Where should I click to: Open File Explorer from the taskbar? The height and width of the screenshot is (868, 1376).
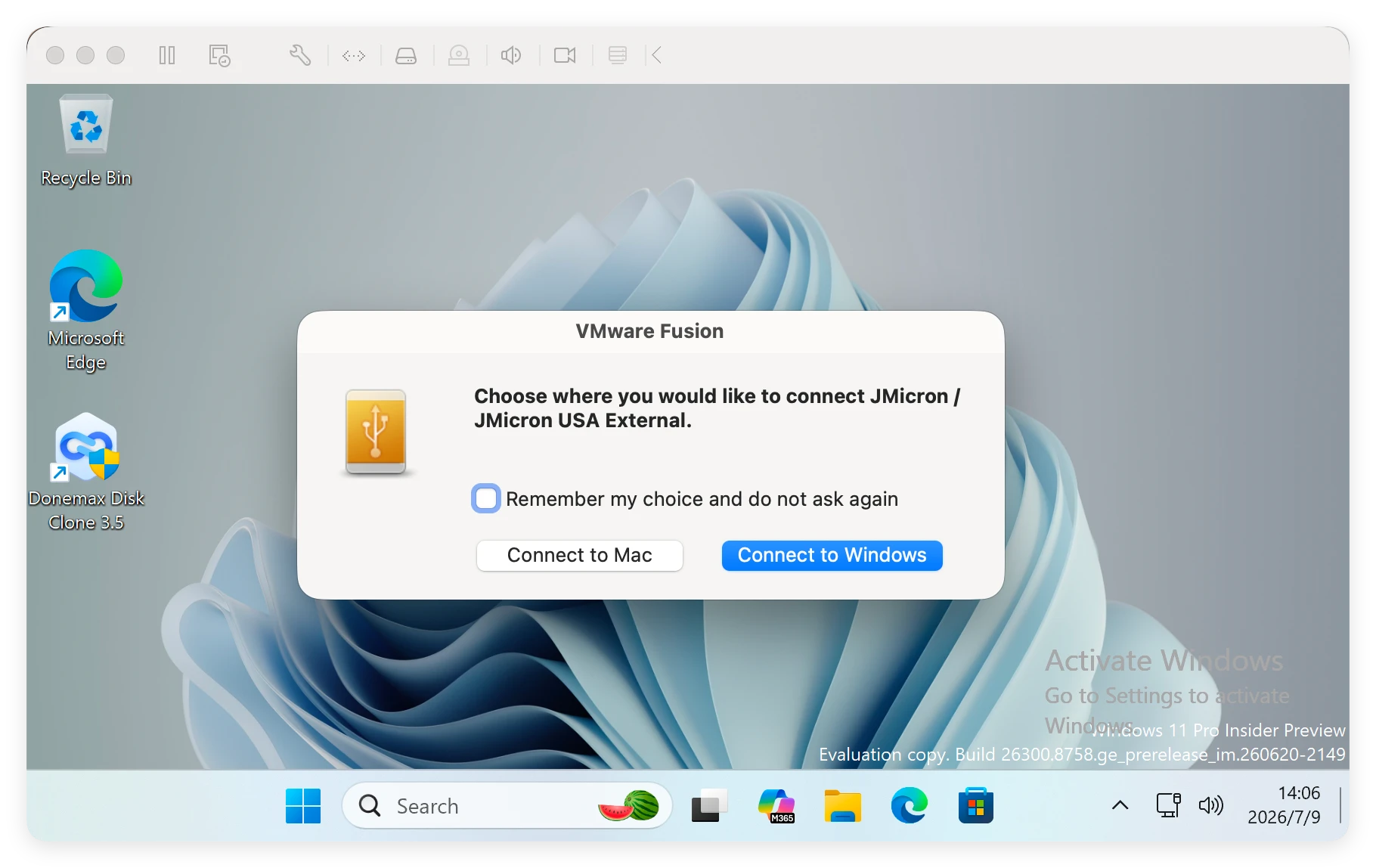843,806
